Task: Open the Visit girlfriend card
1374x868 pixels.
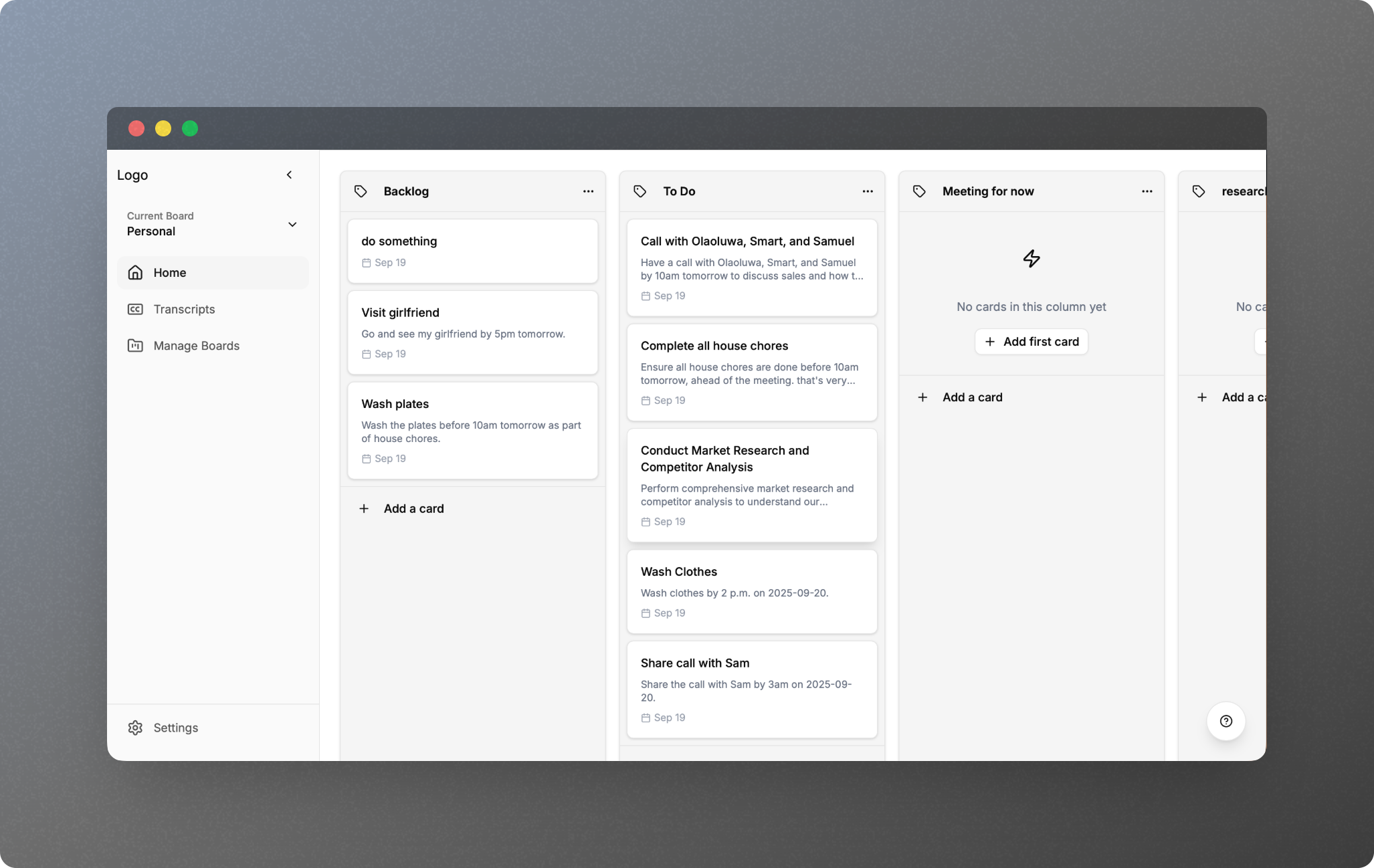Action: (472, 332)
